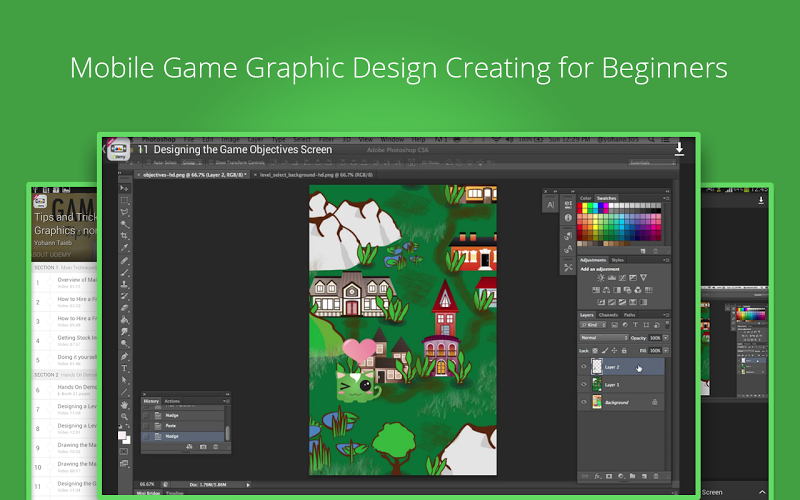Pick the Hand tool
800x500 pixels.
(125, 405)
